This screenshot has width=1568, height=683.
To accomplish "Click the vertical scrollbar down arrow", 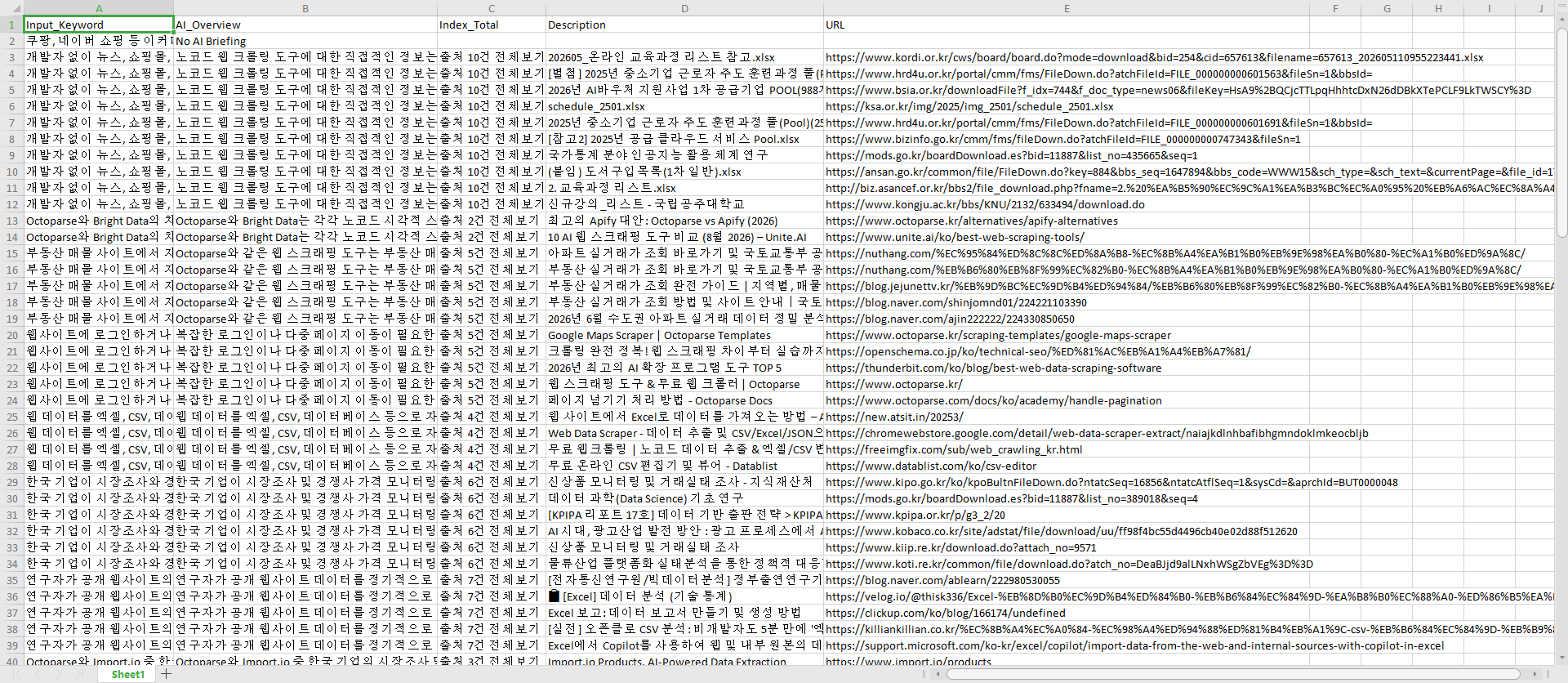I will (x=1561, y=658).
